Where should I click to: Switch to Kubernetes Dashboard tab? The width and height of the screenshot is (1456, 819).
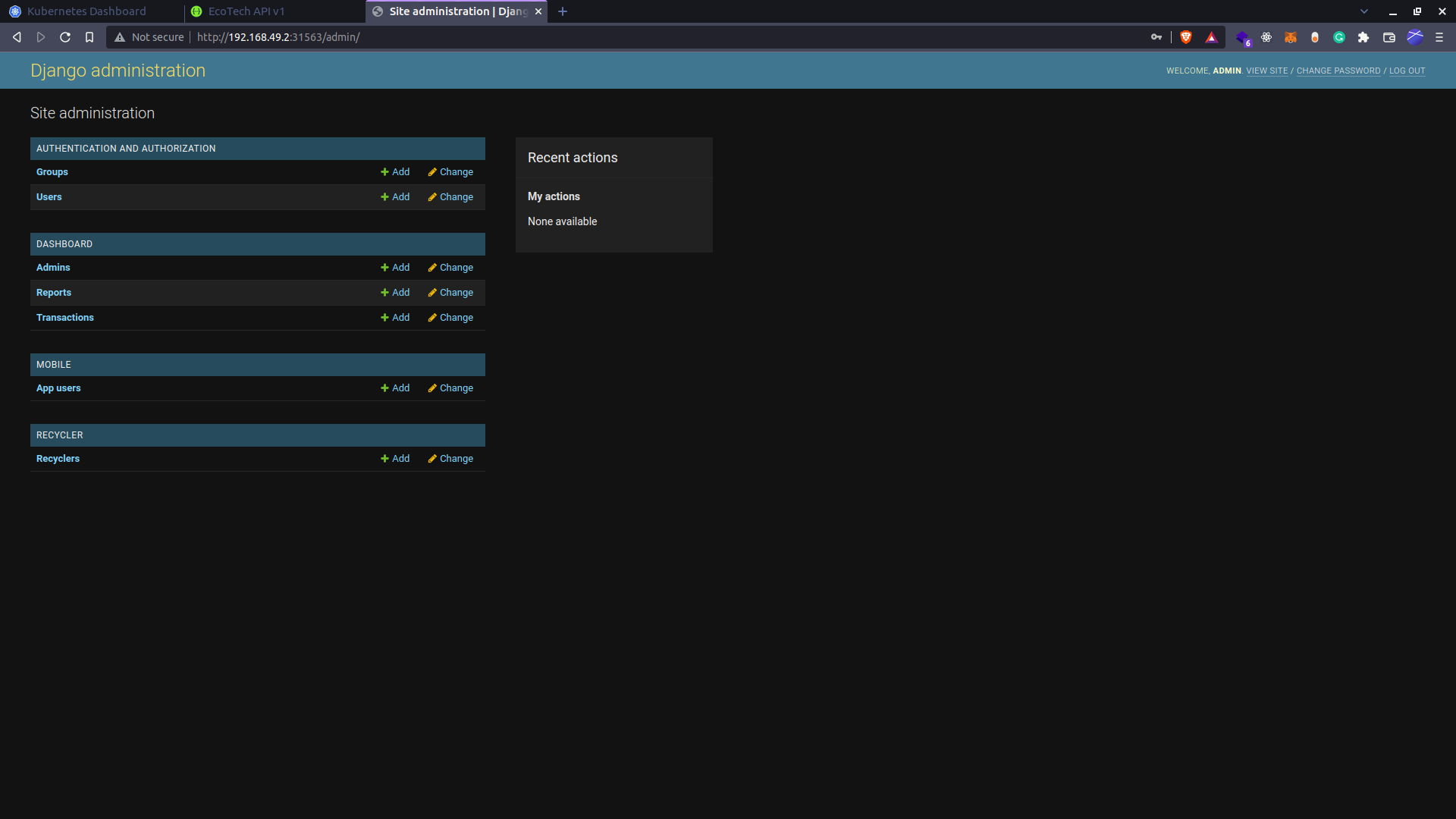(x=86, y=11)
